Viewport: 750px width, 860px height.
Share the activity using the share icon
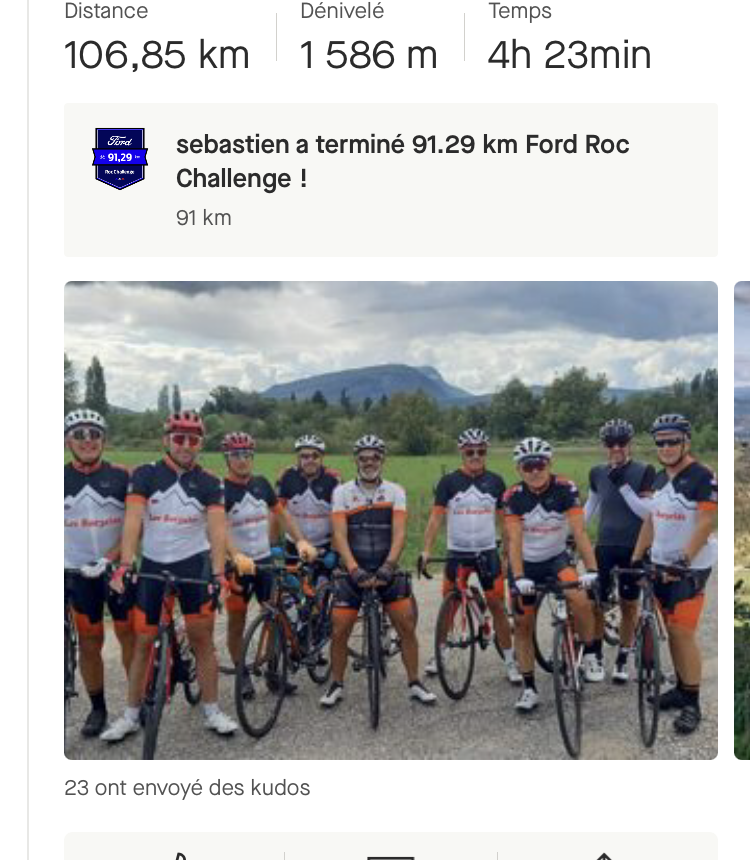point(604,856)
